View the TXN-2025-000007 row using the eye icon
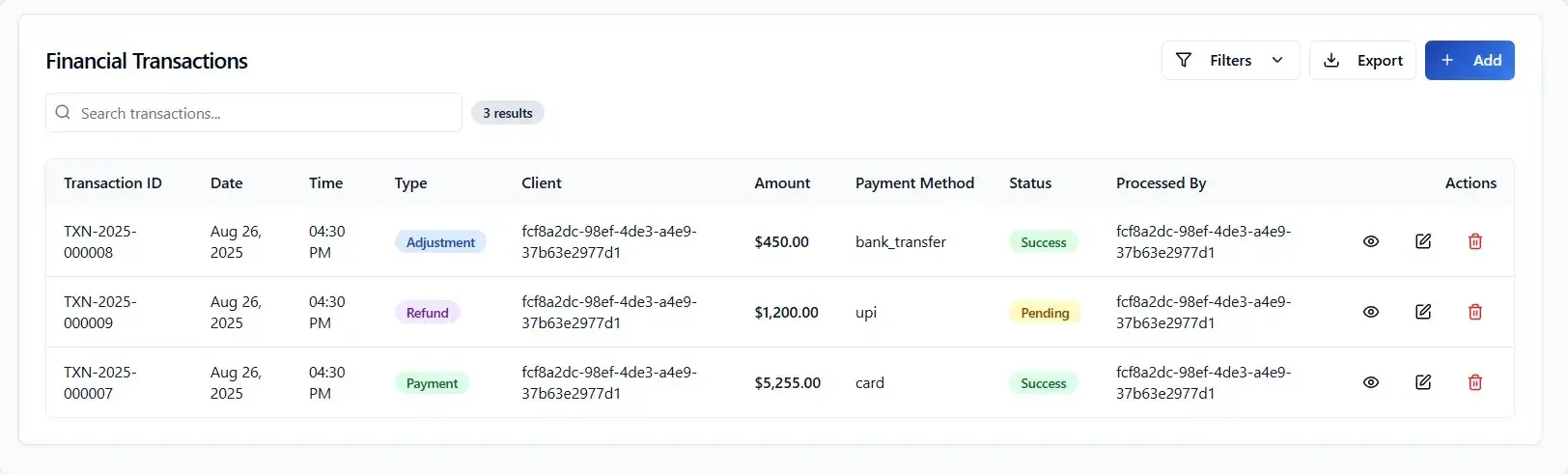Screen dimensions: 1568x474 pos(1371,382)
